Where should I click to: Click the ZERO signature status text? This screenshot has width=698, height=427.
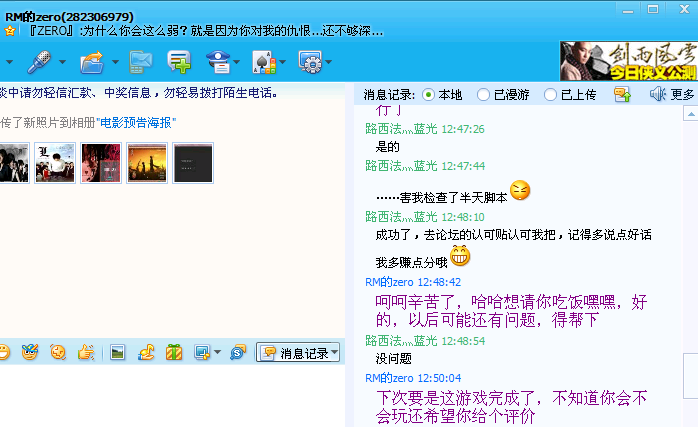tap(206, 31)
